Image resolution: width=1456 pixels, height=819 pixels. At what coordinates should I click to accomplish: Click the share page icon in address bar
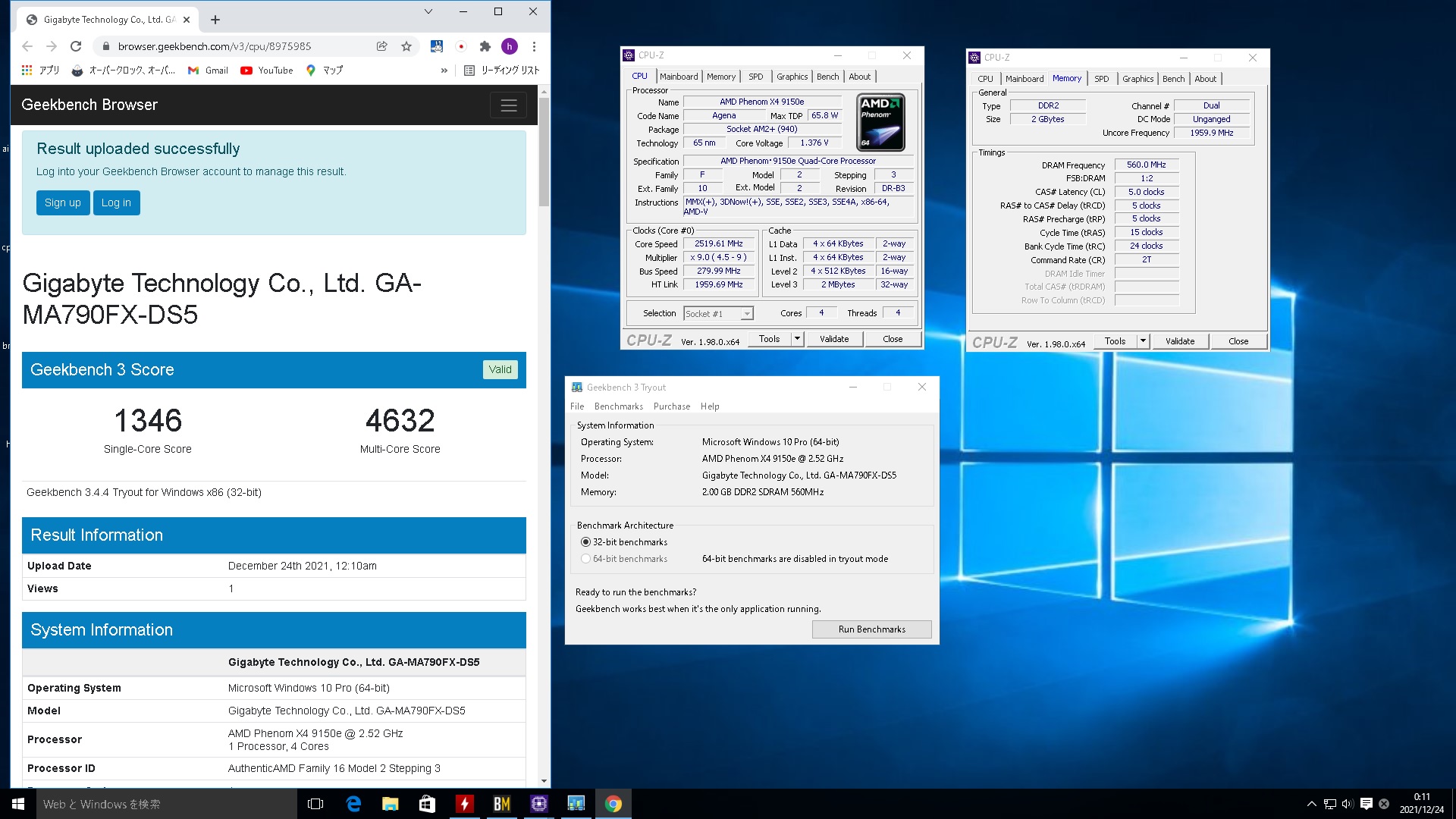382,46
